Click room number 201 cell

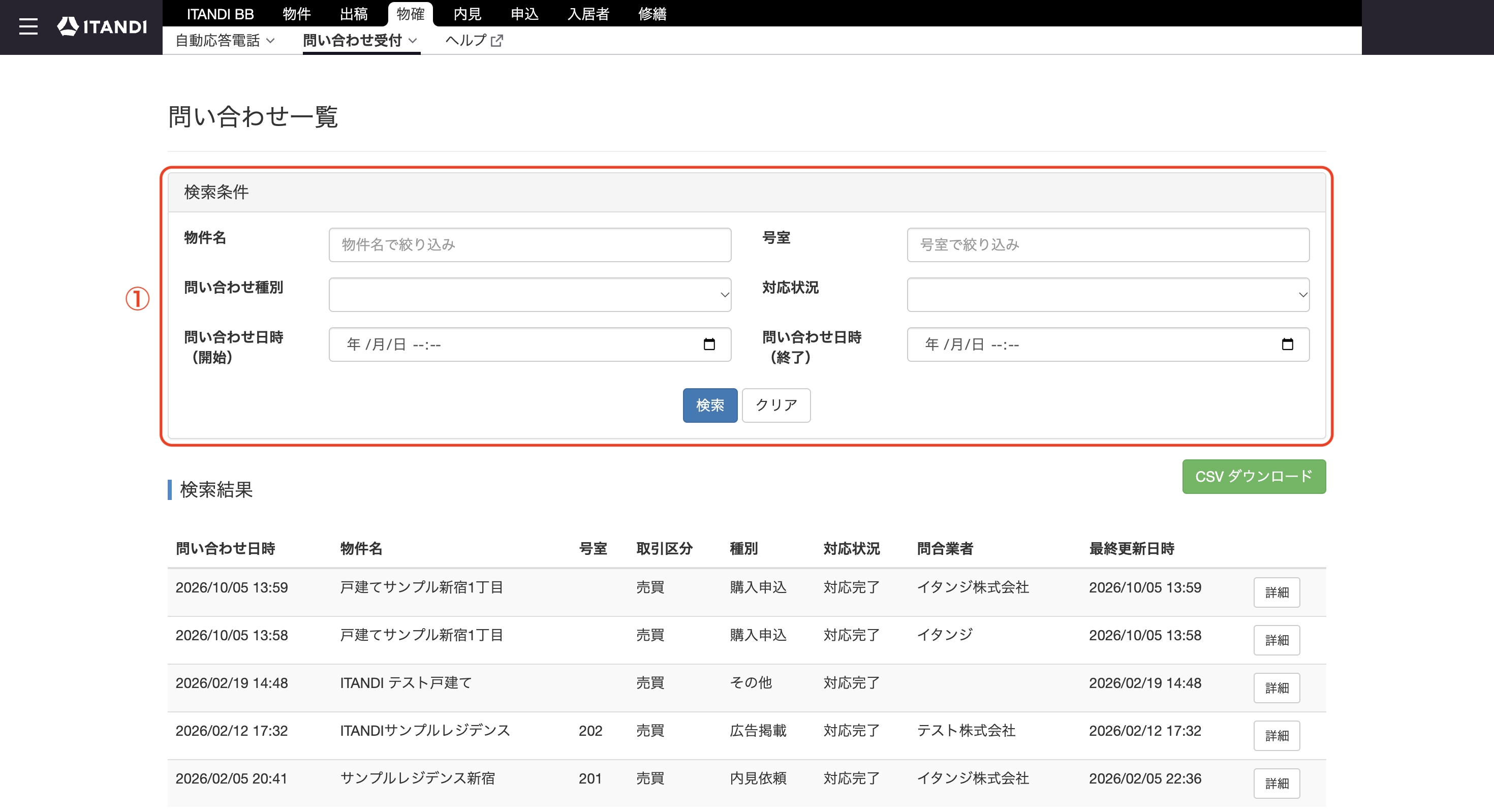coord(590,778)
